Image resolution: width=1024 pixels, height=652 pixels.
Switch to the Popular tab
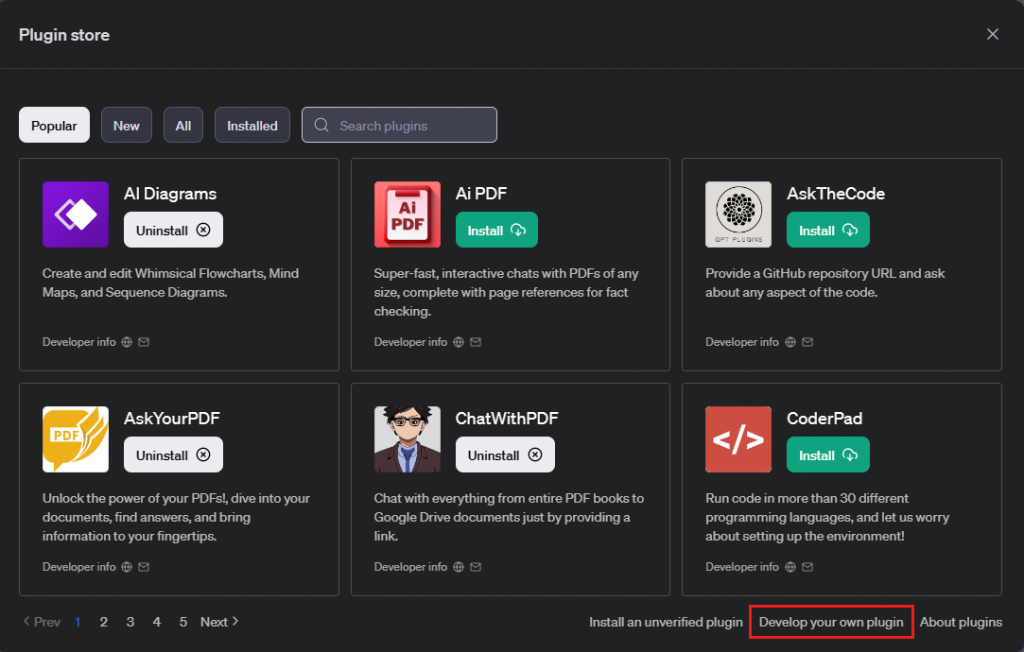pos(54,125)
